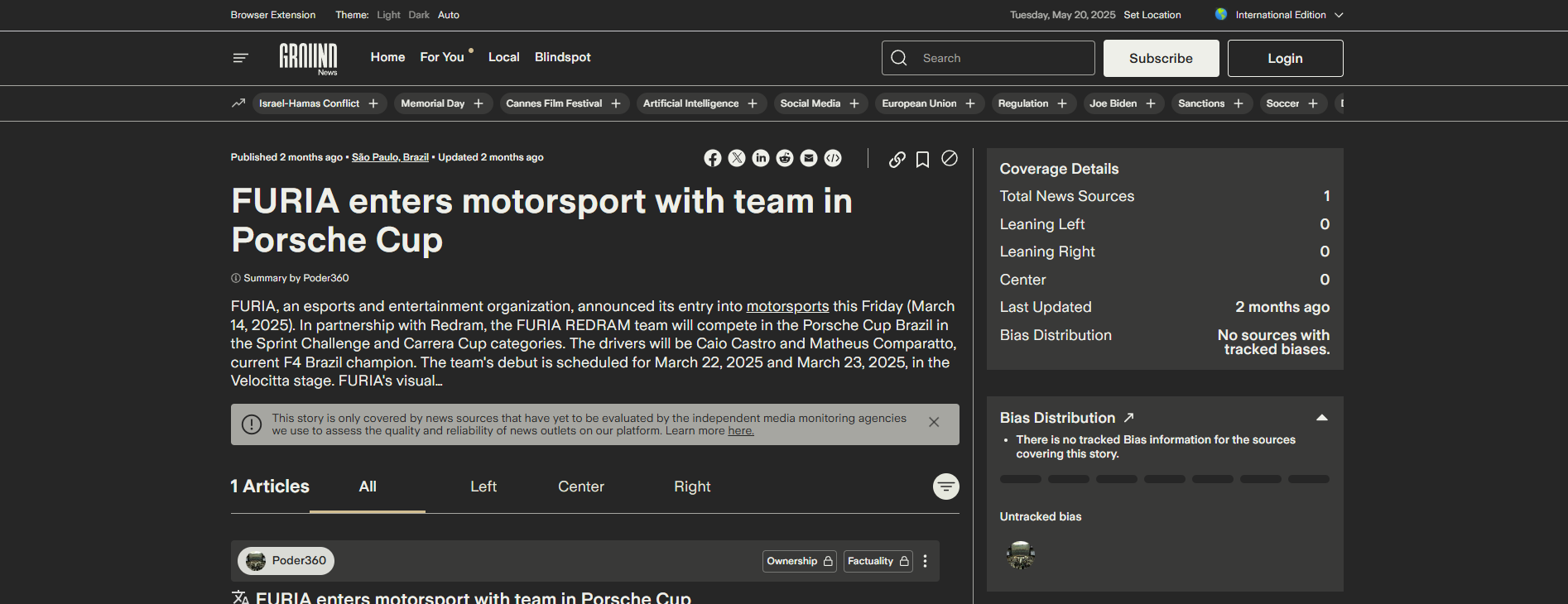Open the For You page
This screenshot has height=604, width=1568.
tap(442, 57)
